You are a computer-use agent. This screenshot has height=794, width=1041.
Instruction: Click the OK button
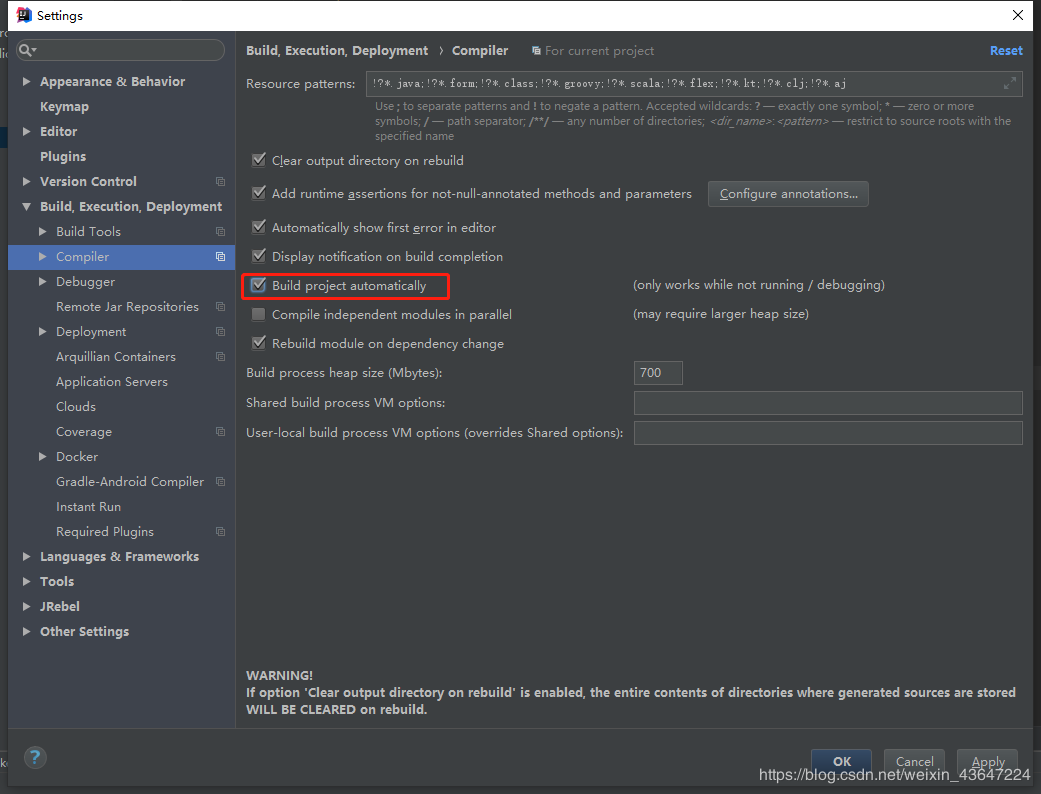(x=841, y=761)
